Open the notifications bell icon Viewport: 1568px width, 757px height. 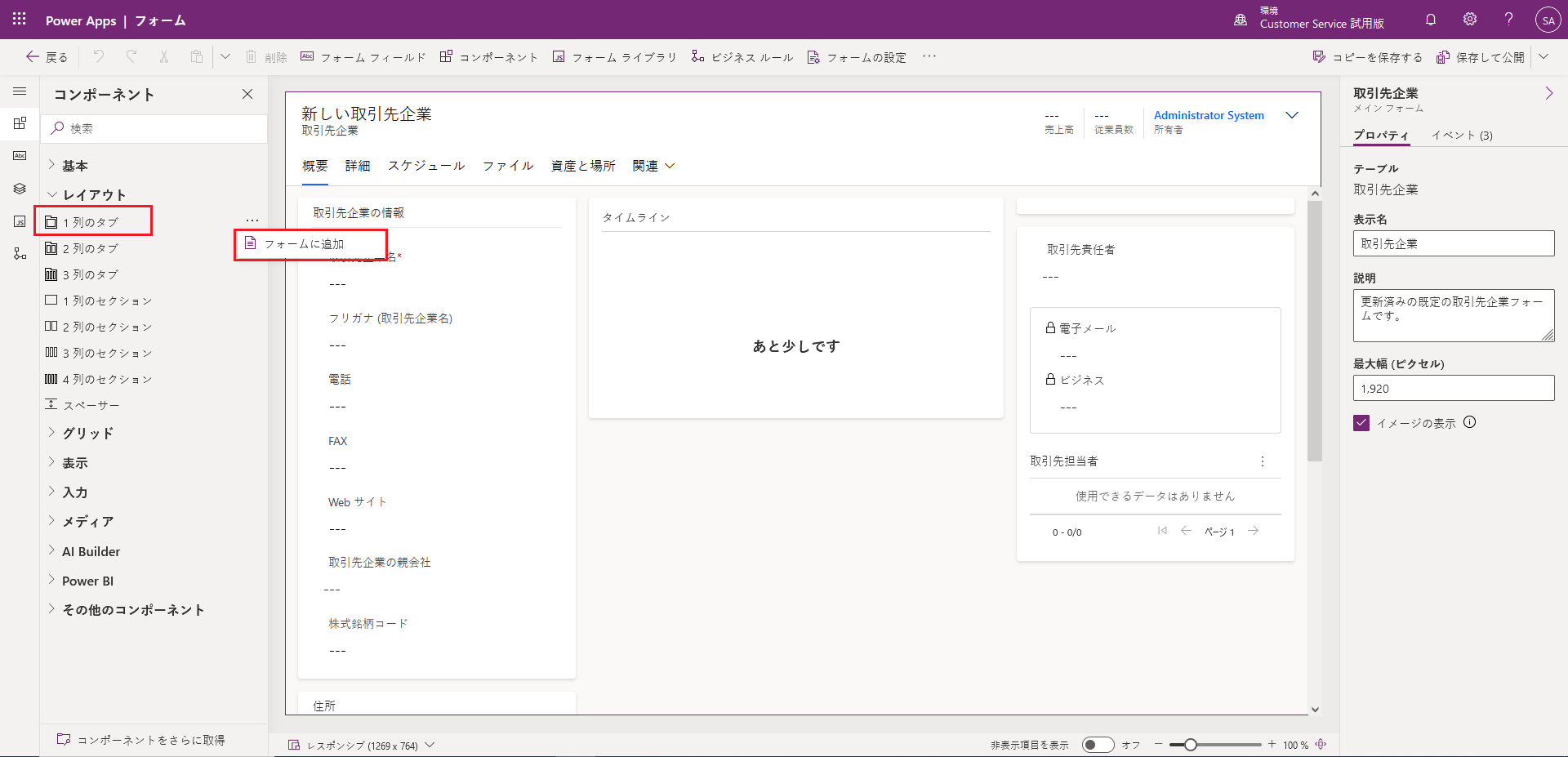point(1430,19)
